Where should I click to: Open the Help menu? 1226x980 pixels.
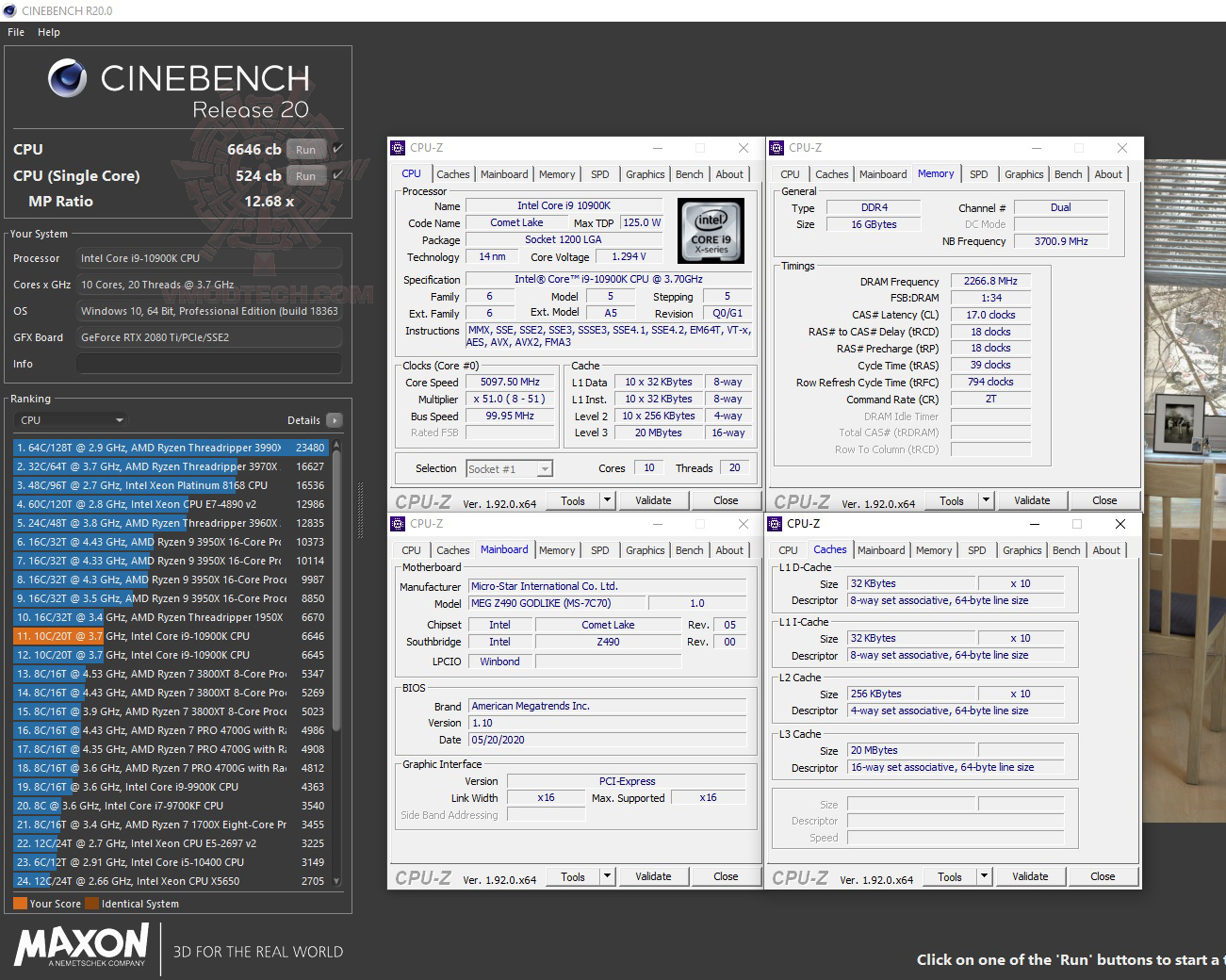[48, 31]
